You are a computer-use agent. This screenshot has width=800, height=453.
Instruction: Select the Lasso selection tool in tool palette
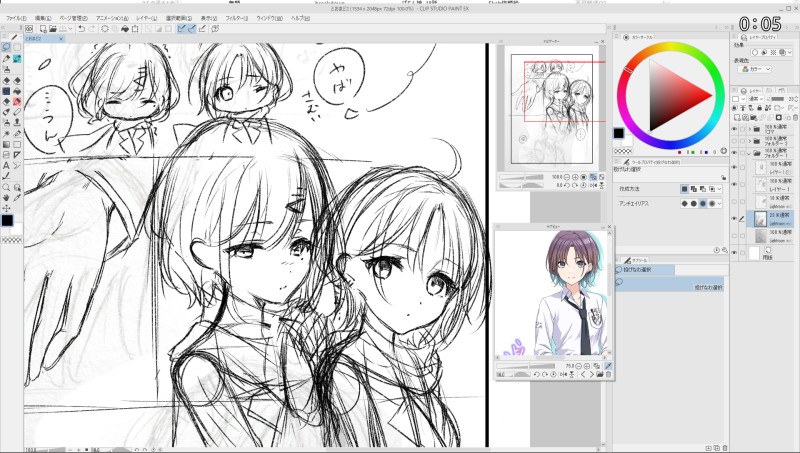pyautogui.click(x=6, y=46)
